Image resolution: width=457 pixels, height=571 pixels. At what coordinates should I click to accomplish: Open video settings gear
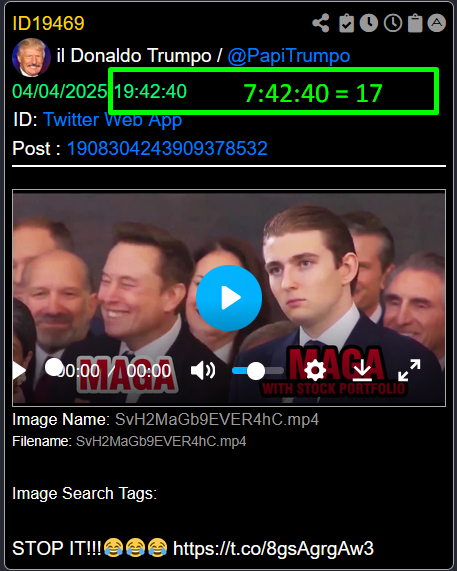click(x=315, y=370)
